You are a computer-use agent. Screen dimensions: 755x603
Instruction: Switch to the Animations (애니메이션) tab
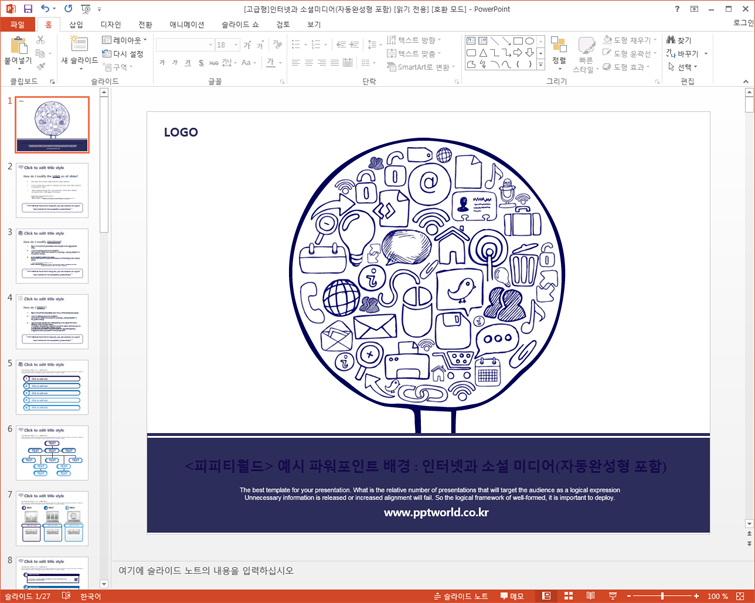[x=187, y=24]
